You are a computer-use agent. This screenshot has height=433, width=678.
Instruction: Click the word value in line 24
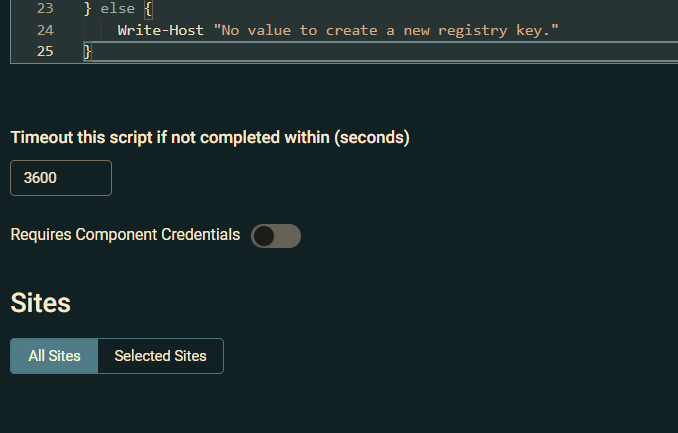(x=269, y=30)
